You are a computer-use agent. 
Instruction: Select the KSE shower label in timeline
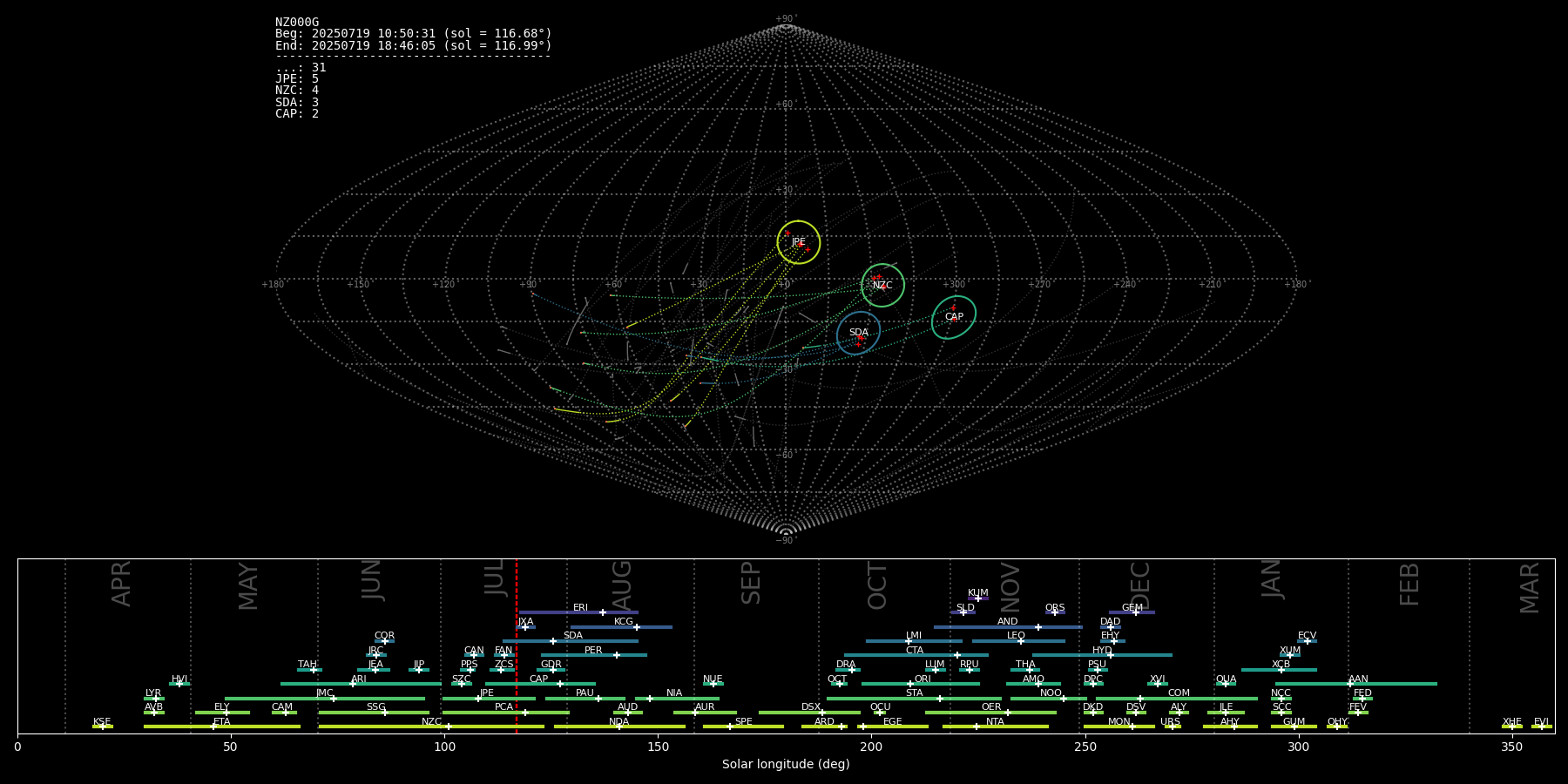[x=102, y=722]
